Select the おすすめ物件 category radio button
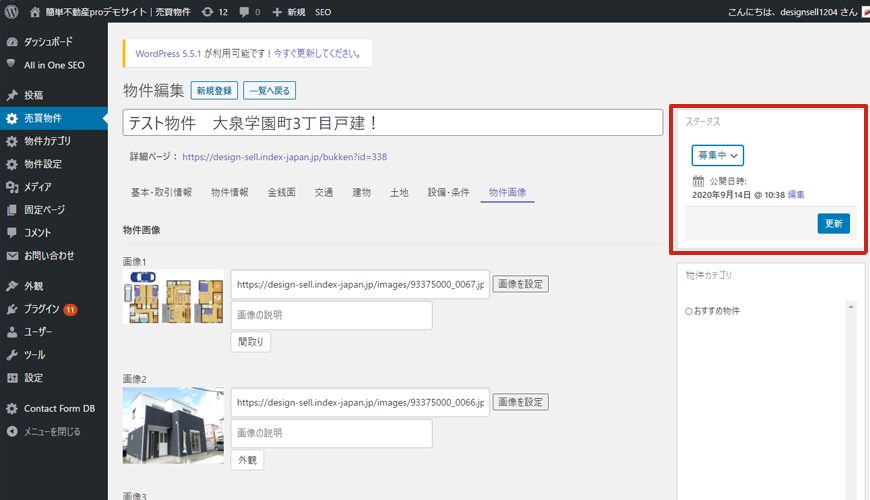This screenshot has height=500, width=870. pos(689,311)
